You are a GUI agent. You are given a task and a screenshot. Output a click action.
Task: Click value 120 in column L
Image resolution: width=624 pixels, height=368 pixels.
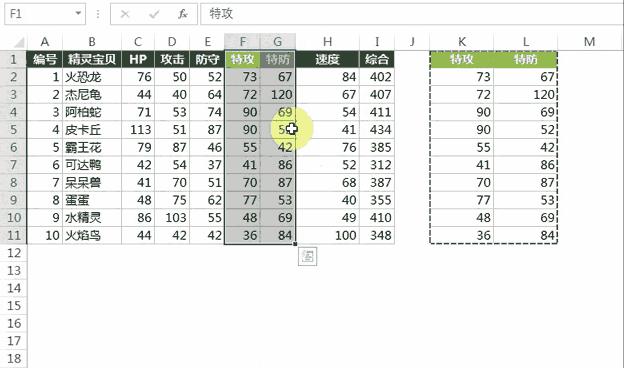pyautogui.click(x=526, y=95)
